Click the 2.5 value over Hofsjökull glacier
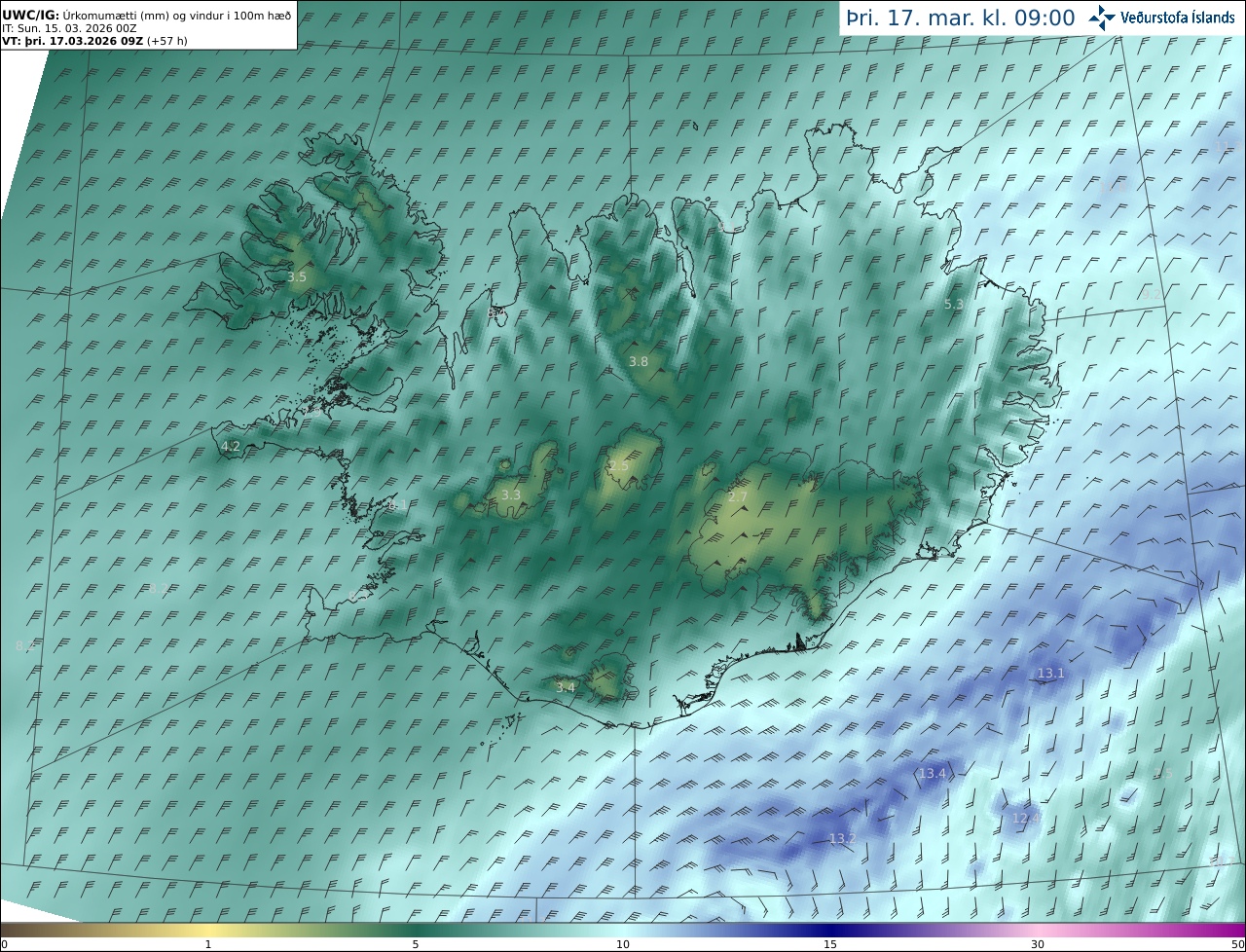This screenshot has width=1246, height=952. pos(618,466)
